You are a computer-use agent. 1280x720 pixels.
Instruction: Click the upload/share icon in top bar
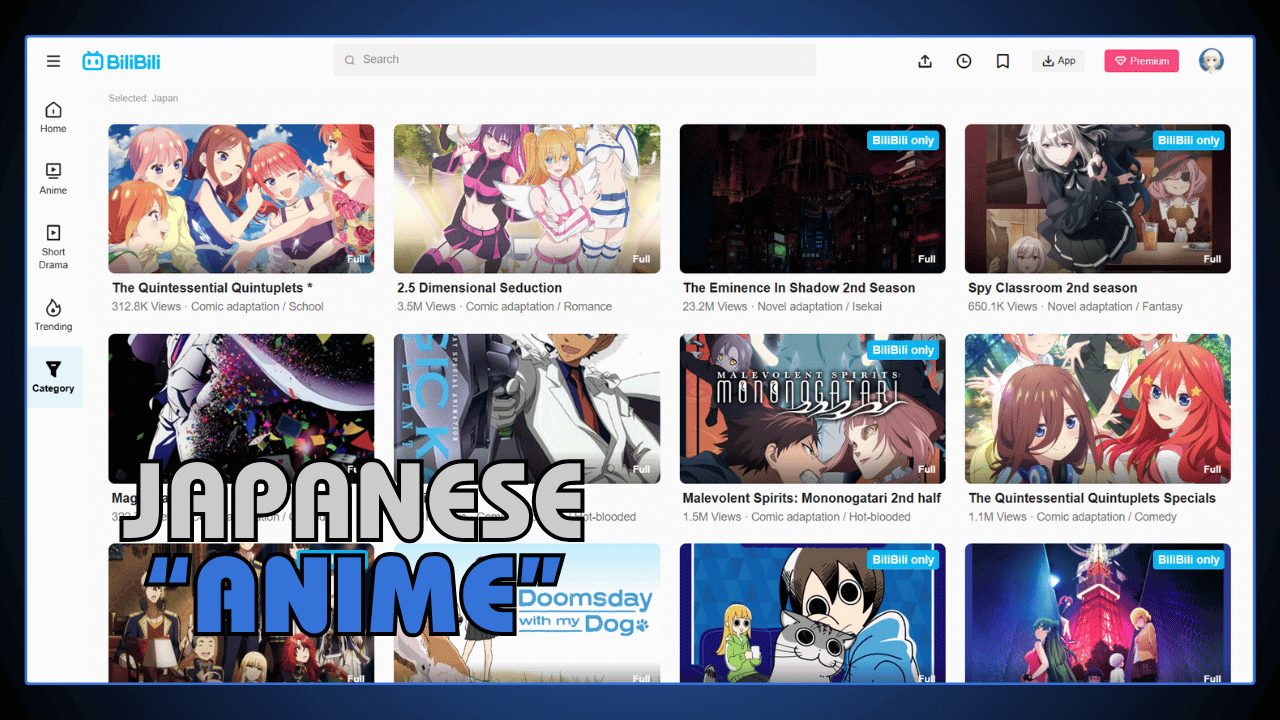point(925,60)
